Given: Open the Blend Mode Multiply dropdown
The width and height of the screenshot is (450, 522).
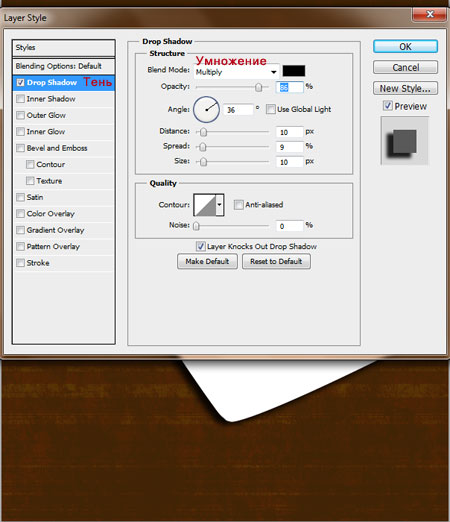Looking at the screenshot, I should (x=236, y=72).
